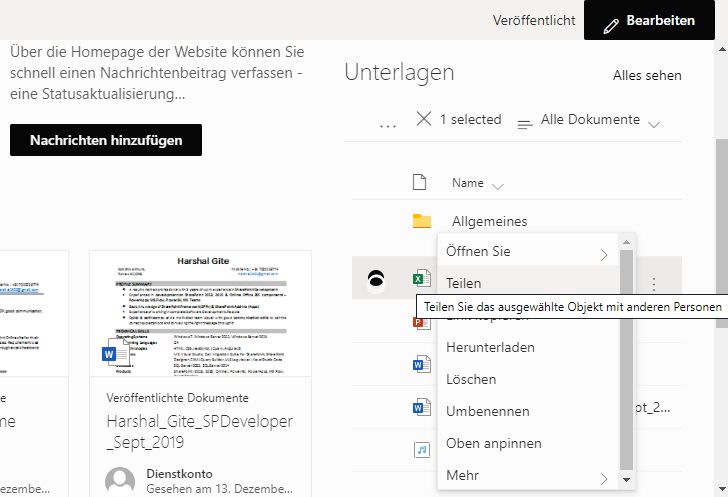This screenshot has width=728, height=497.
Task: Click the context menu scroll down arrow
Action: [626, 480]
